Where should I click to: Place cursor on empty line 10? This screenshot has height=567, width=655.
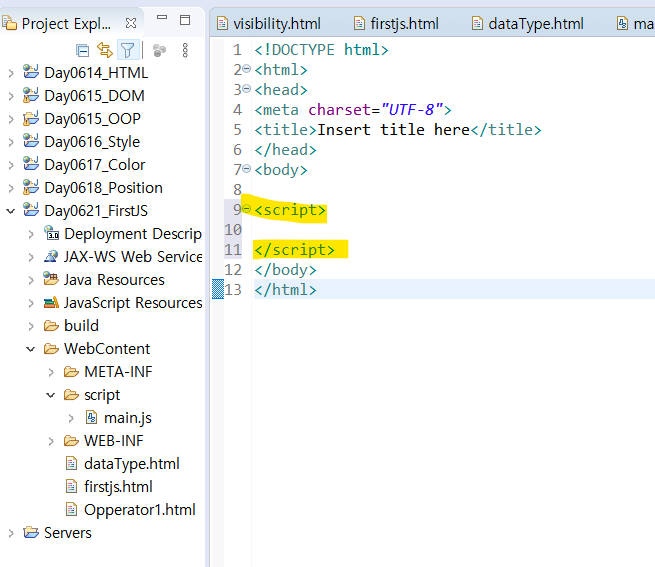453,229
